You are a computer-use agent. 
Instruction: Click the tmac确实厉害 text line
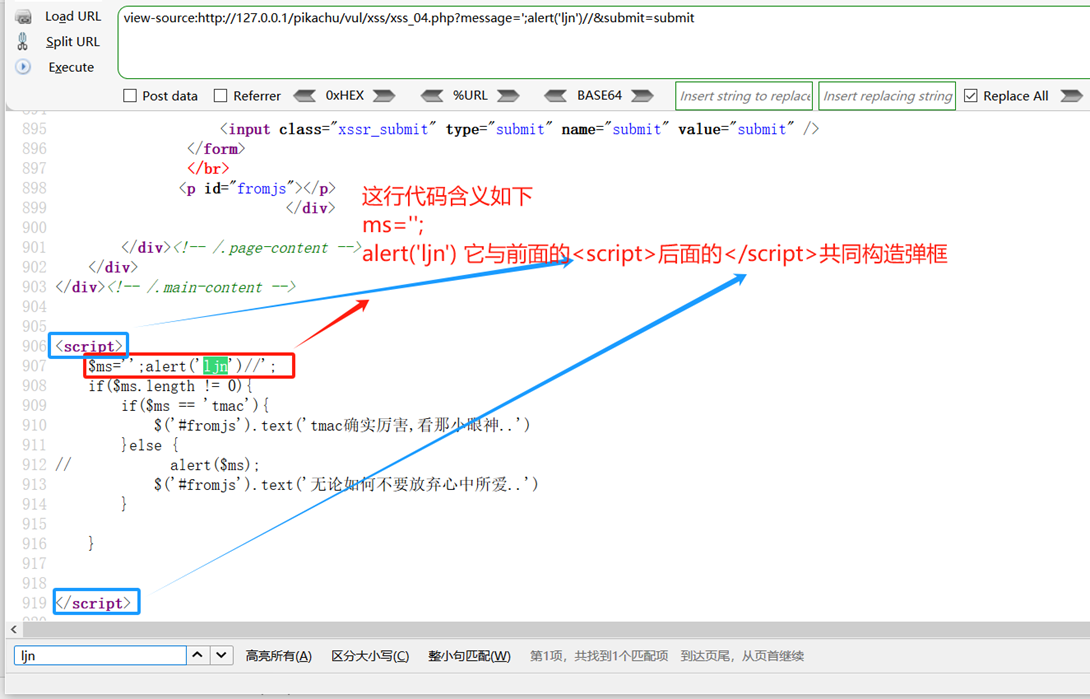(x=342, y=425)
